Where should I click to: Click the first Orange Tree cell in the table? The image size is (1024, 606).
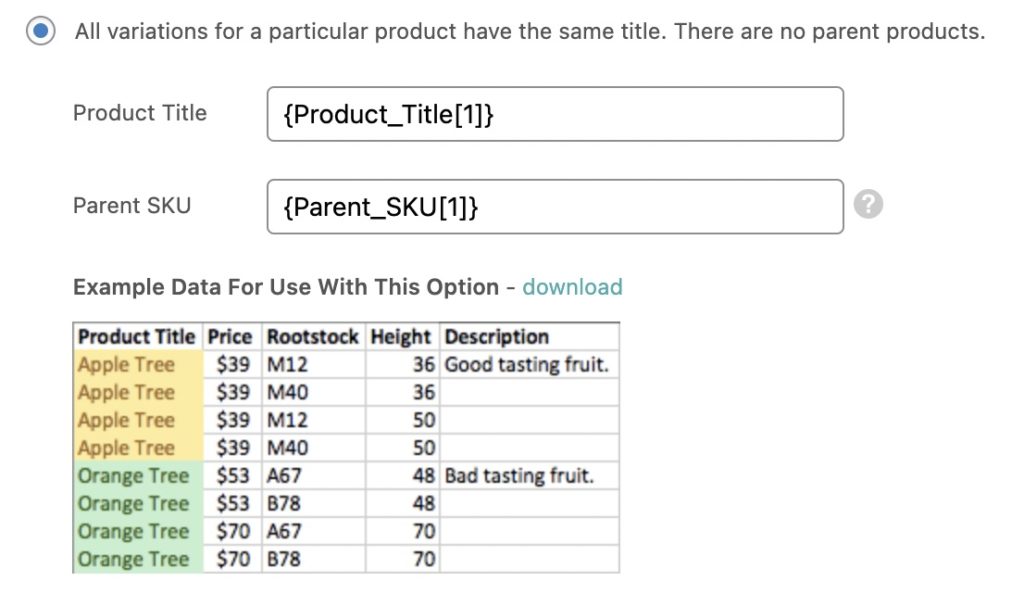[133, 476]
